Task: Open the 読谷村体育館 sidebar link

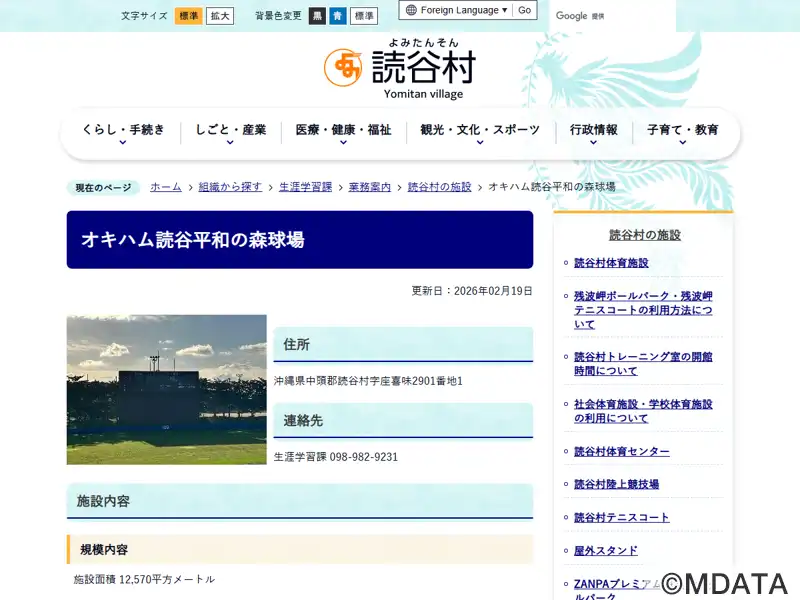Action: pos(611,263)
